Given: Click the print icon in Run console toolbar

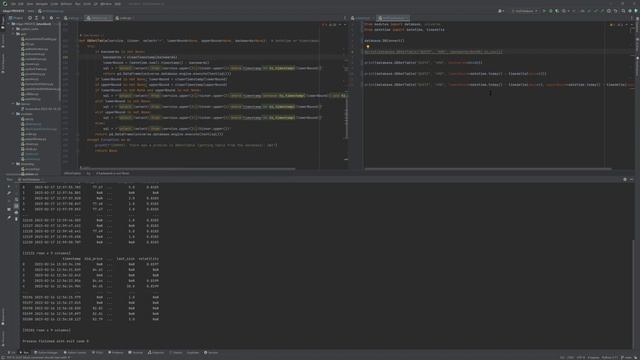Looking at the screenshot, I should [x=16, y=212].
